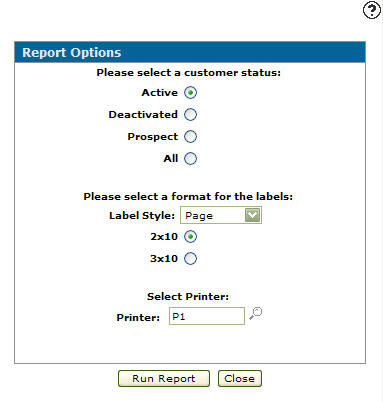
Task: Open the help question mark icon
Action: [372, 11]
